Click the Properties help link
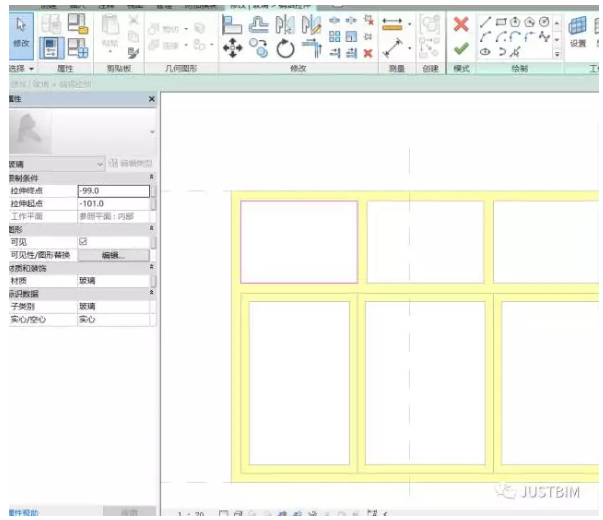The image size is (603, 520). (24, 512)
